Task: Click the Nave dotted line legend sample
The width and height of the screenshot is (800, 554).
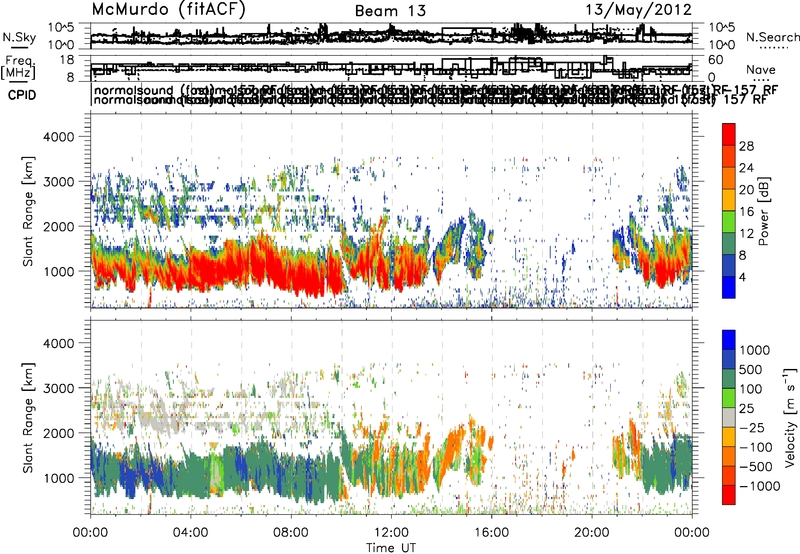Action: point(761,81)
